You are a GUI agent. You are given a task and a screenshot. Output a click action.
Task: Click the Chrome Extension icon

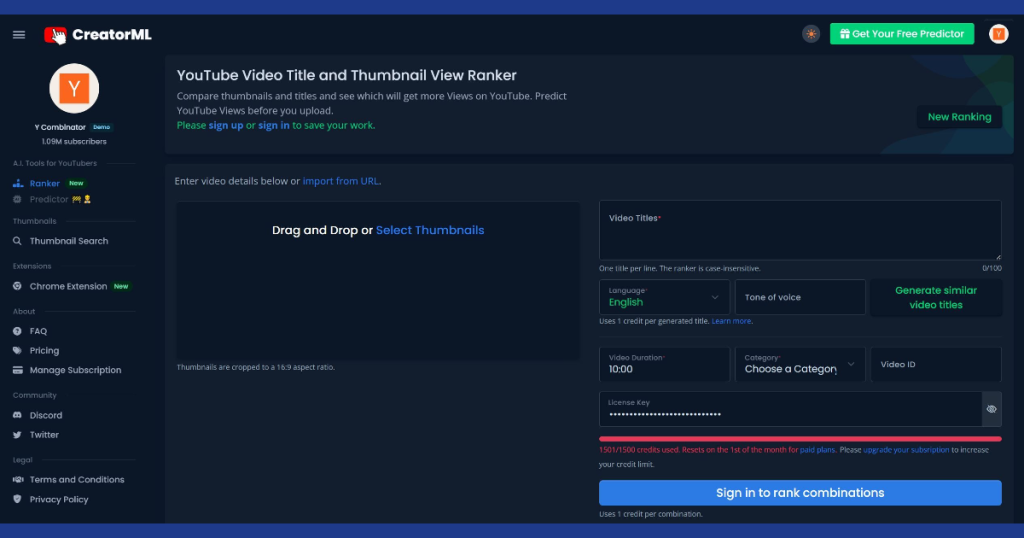pos(18,286)
